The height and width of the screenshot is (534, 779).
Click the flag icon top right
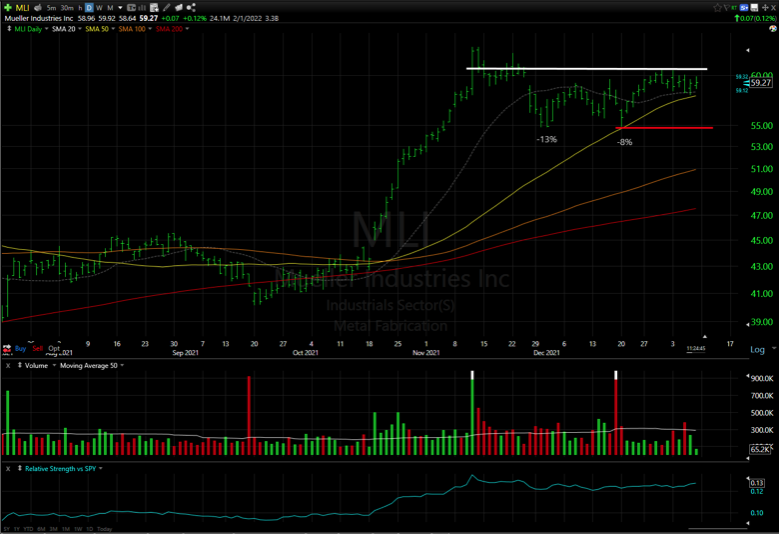click(726, 7)
